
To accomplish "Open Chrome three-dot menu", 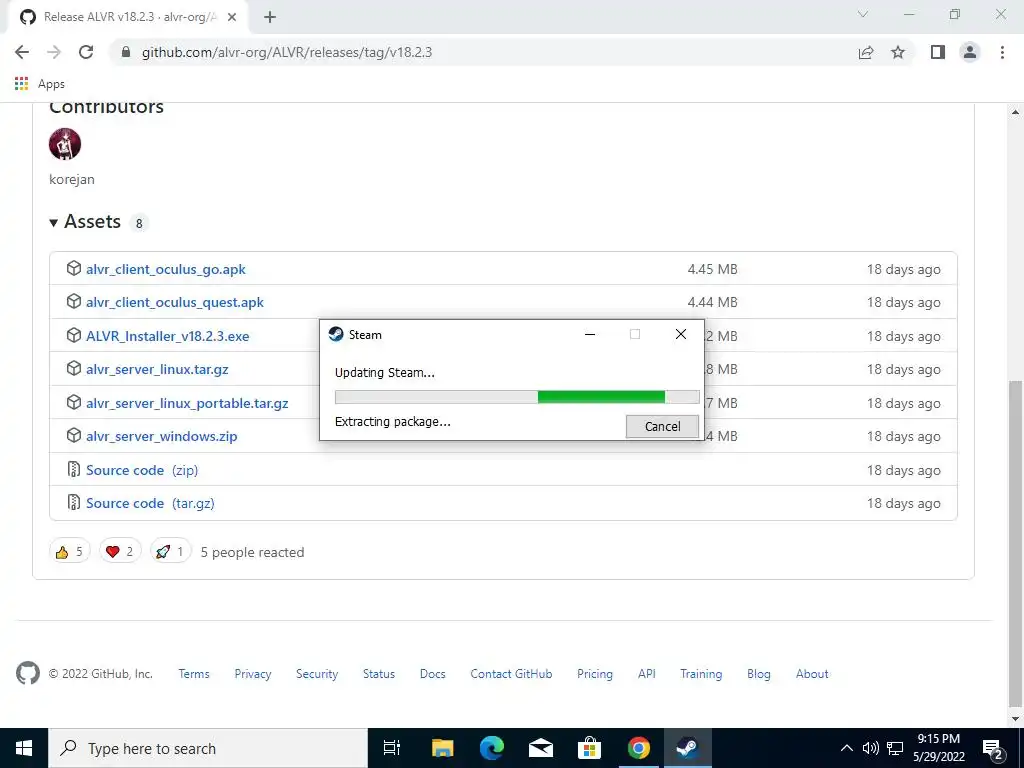I will coord(1002,52).
